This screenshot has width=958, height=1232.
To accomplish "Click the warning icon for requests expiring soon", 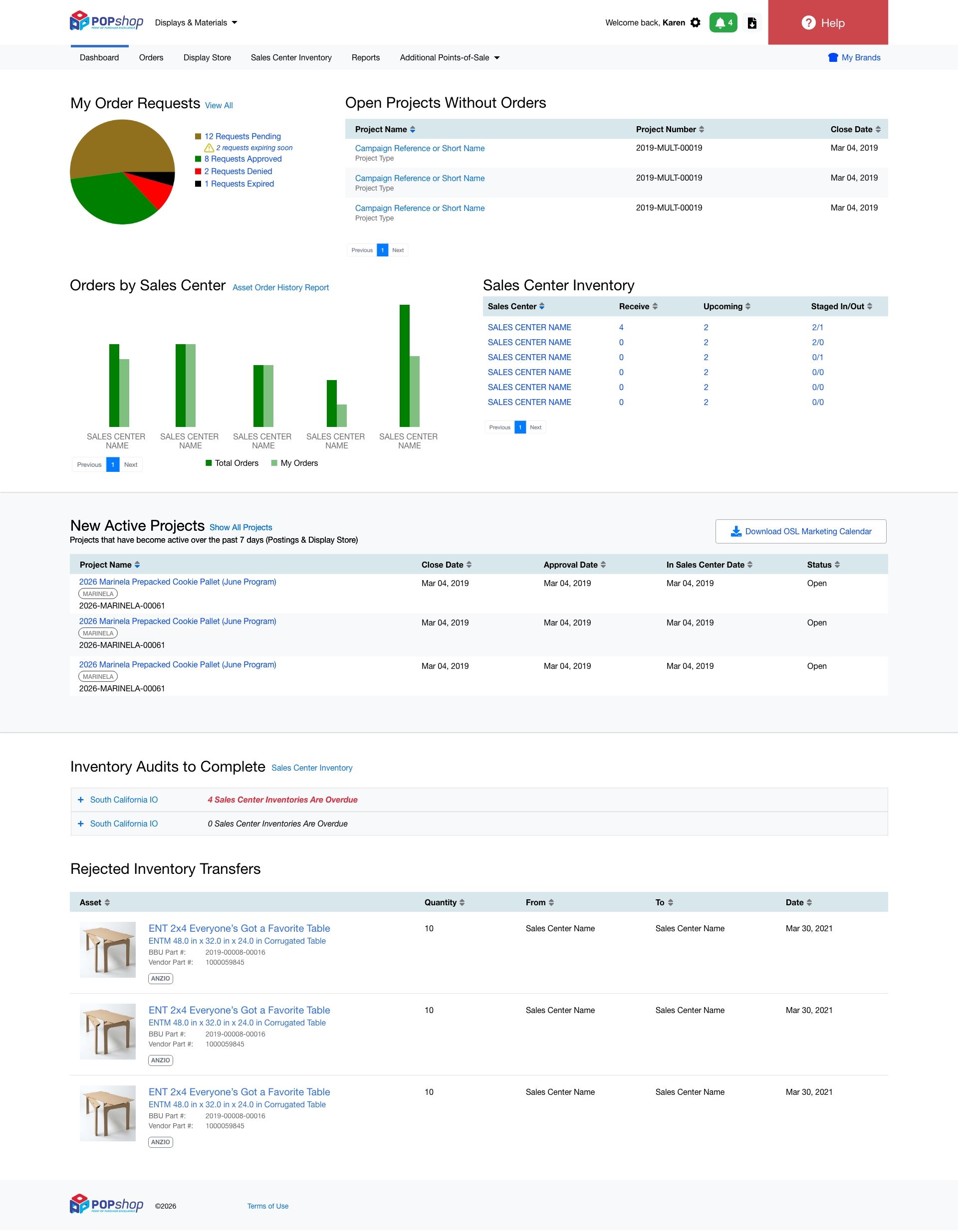I will click(209, 148).
